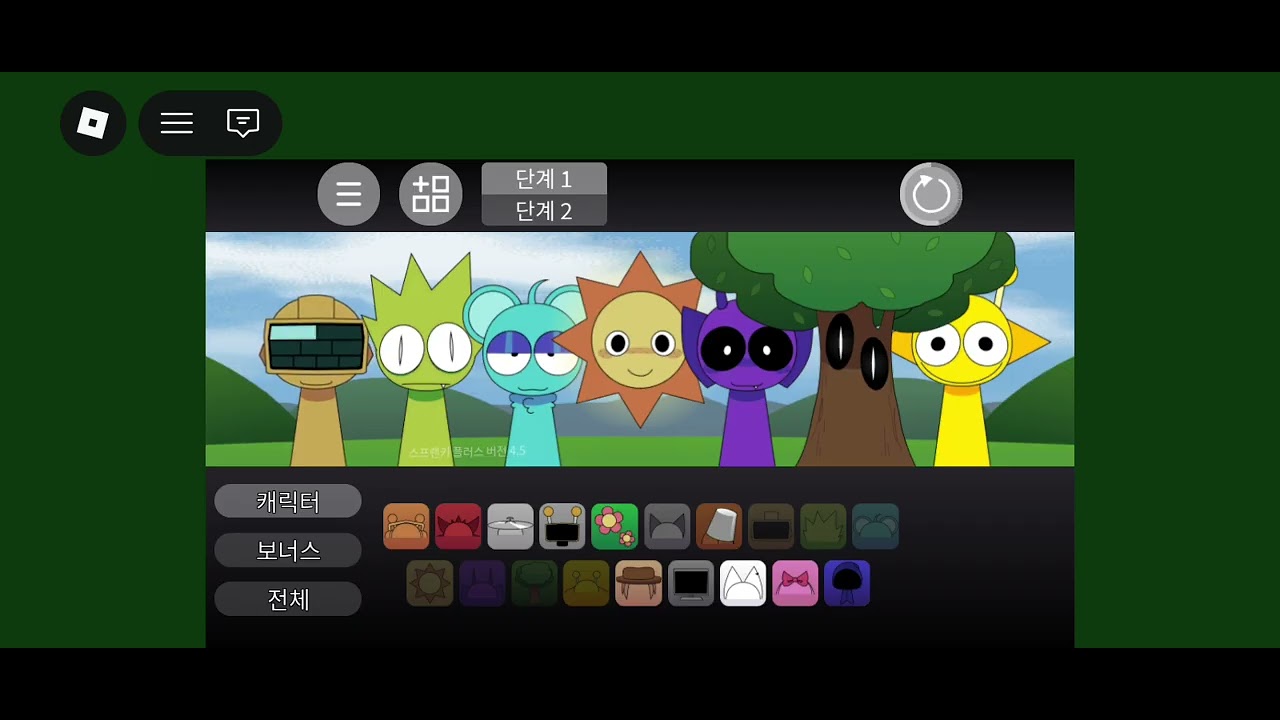Pick the green icon with pink flowers
1280x720 pixels.
coord(614,526)
